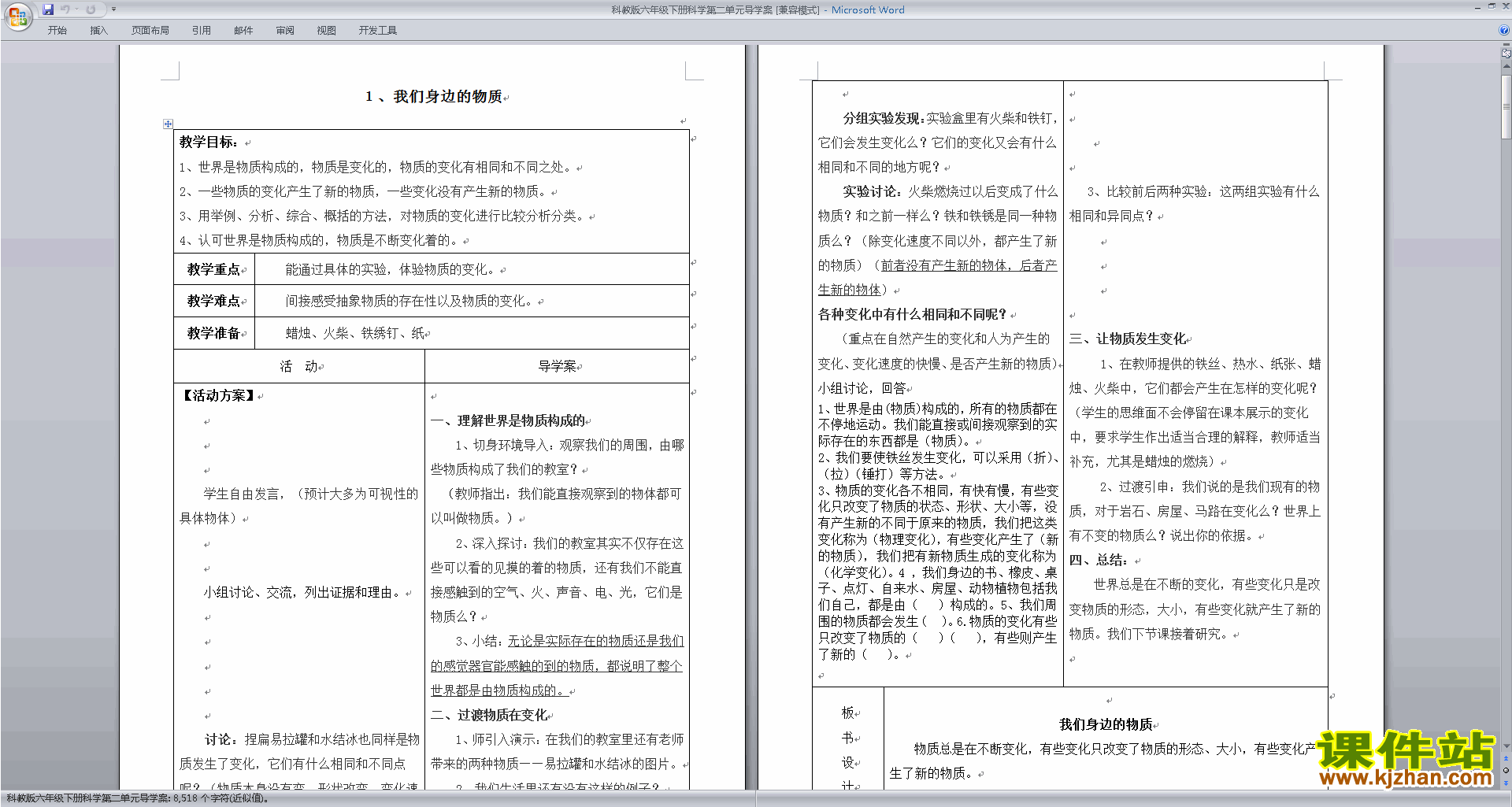The image size is (1512, 807).
Task: Click the document title in the title bar
Action: [758, 9]
